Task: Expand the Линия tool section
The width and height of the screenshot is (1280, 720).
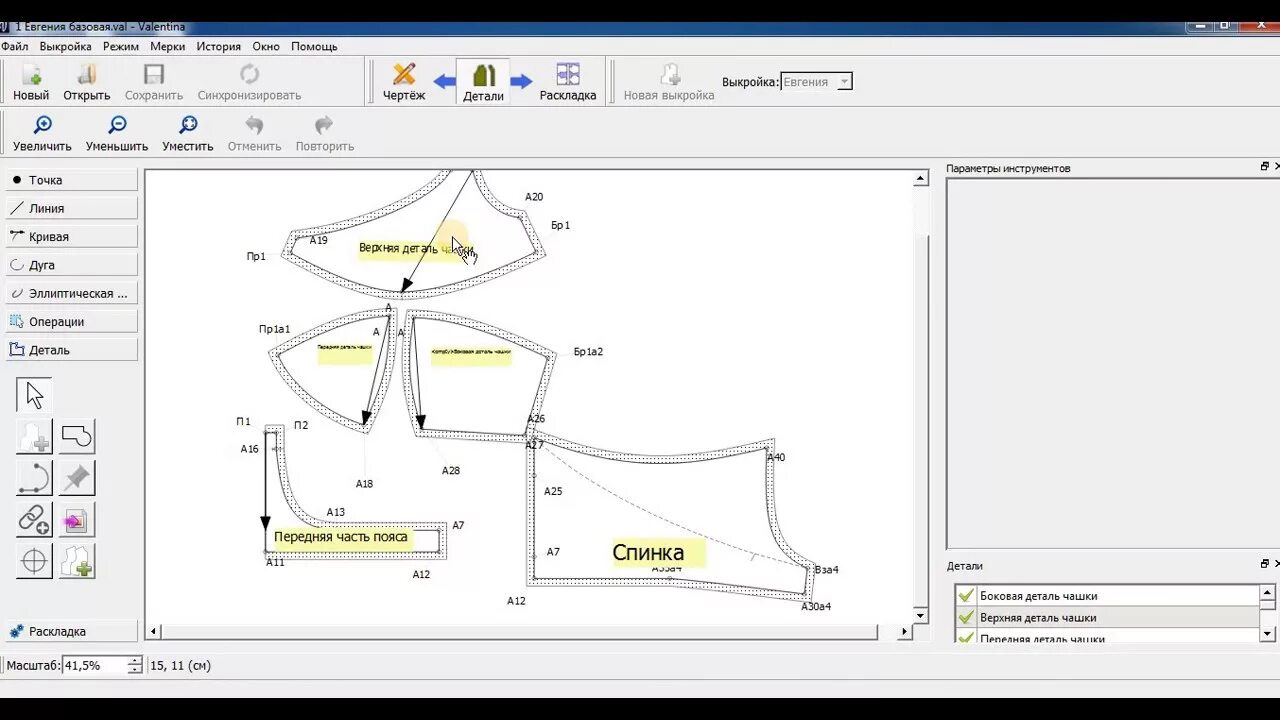Action: pyautogui.click(x=70, y=208)
